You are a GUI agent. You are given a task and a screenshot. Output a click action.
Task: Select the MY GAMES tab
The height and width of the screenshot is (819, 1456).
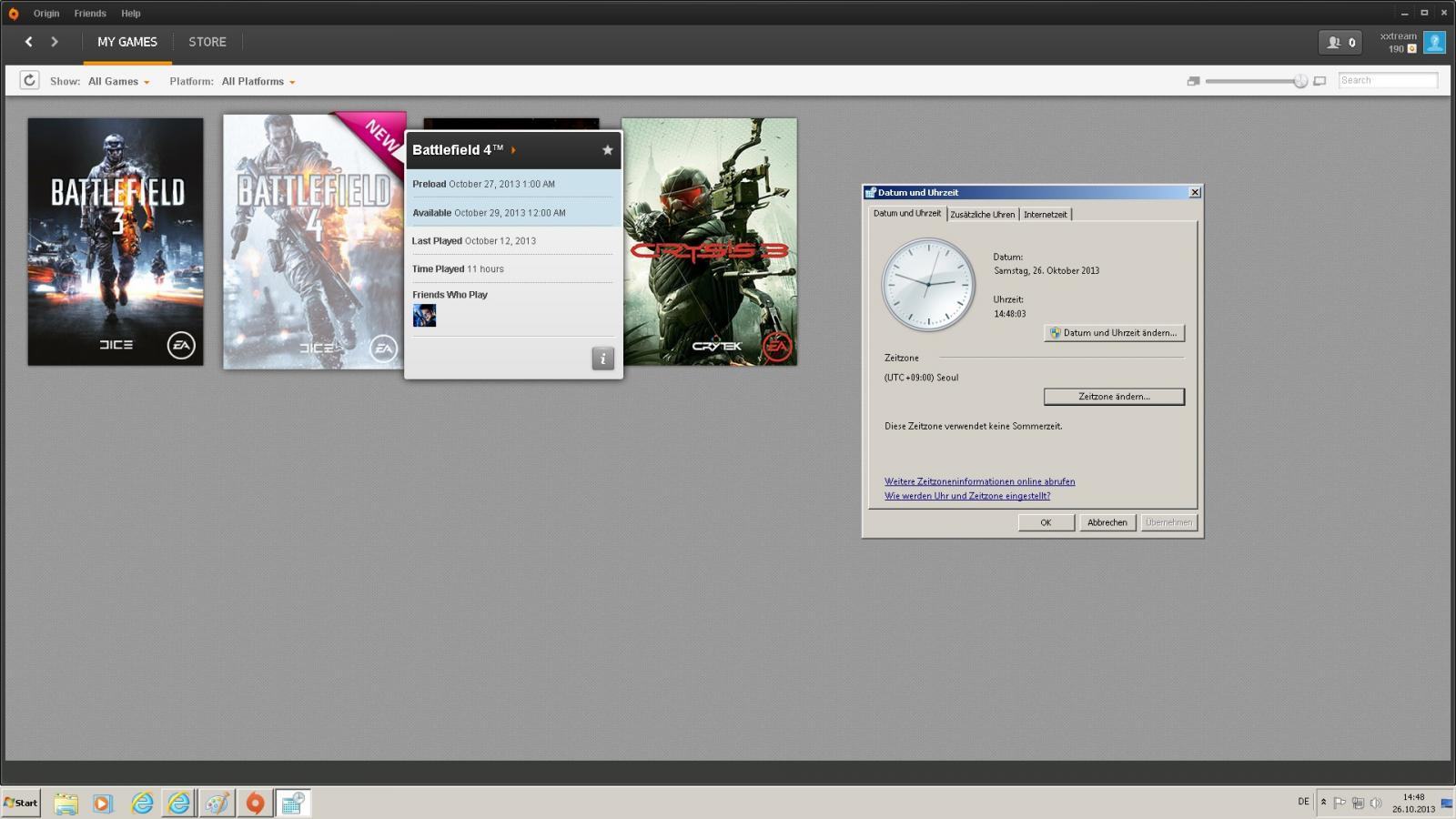pos(127,42)
